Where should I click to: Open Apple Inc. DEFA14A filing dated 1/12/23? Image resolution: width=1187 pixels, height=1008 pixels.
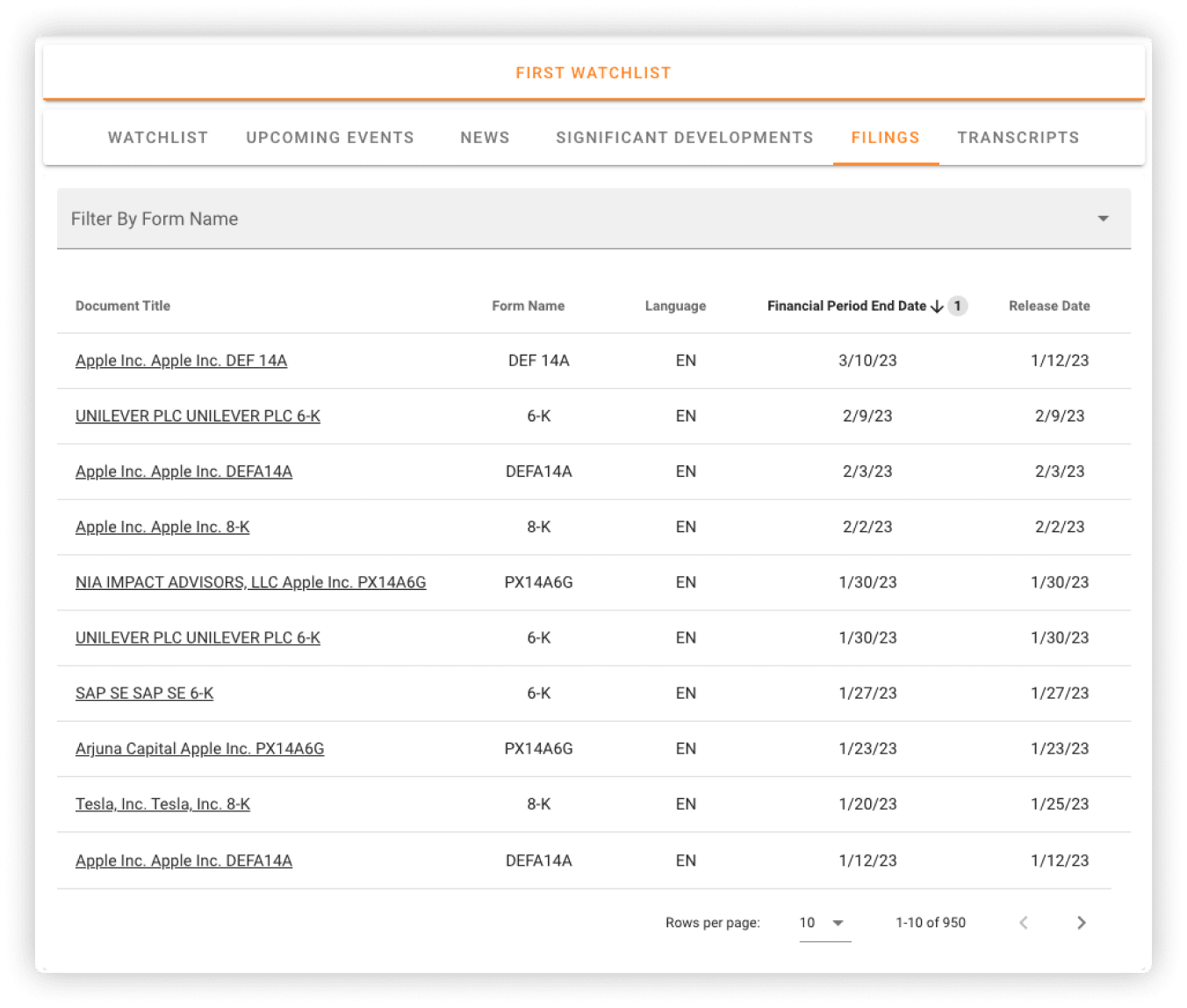point(183,861)
